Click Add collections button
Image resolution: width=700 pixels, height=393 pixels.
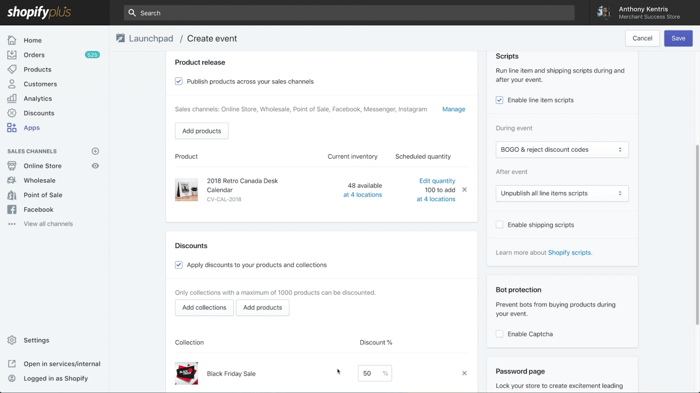tap(204, 307)
